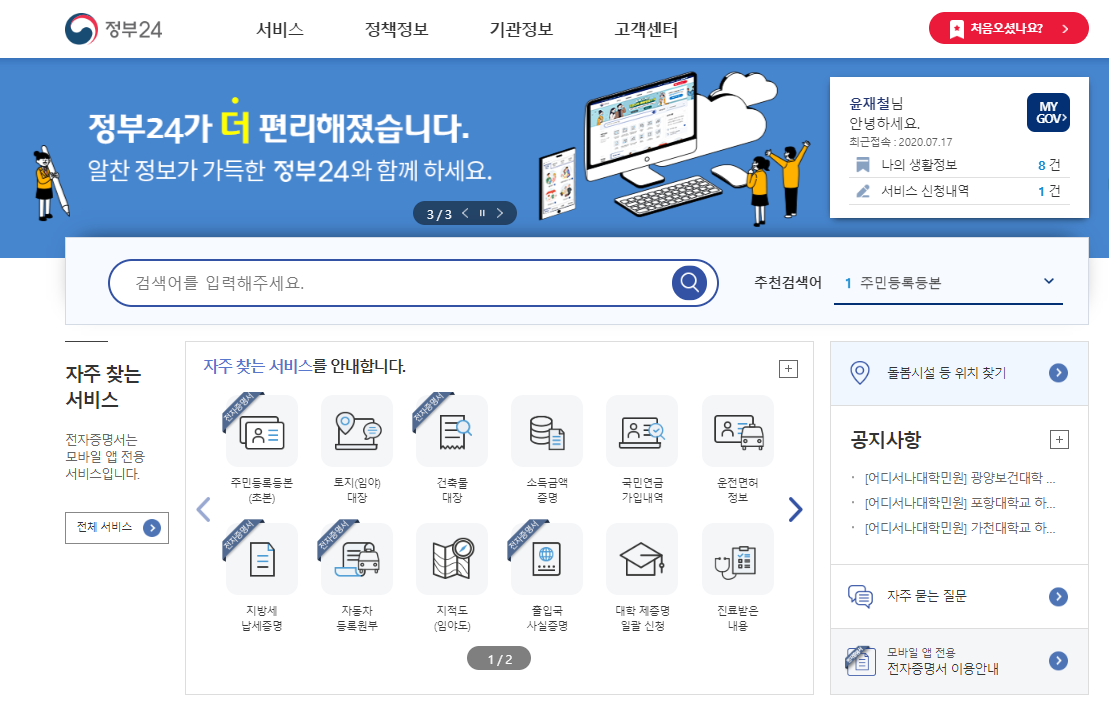The height and width of the screenshot is (702, 1109).
Task: Show the previous page of services
Action: tap(204, 509)
